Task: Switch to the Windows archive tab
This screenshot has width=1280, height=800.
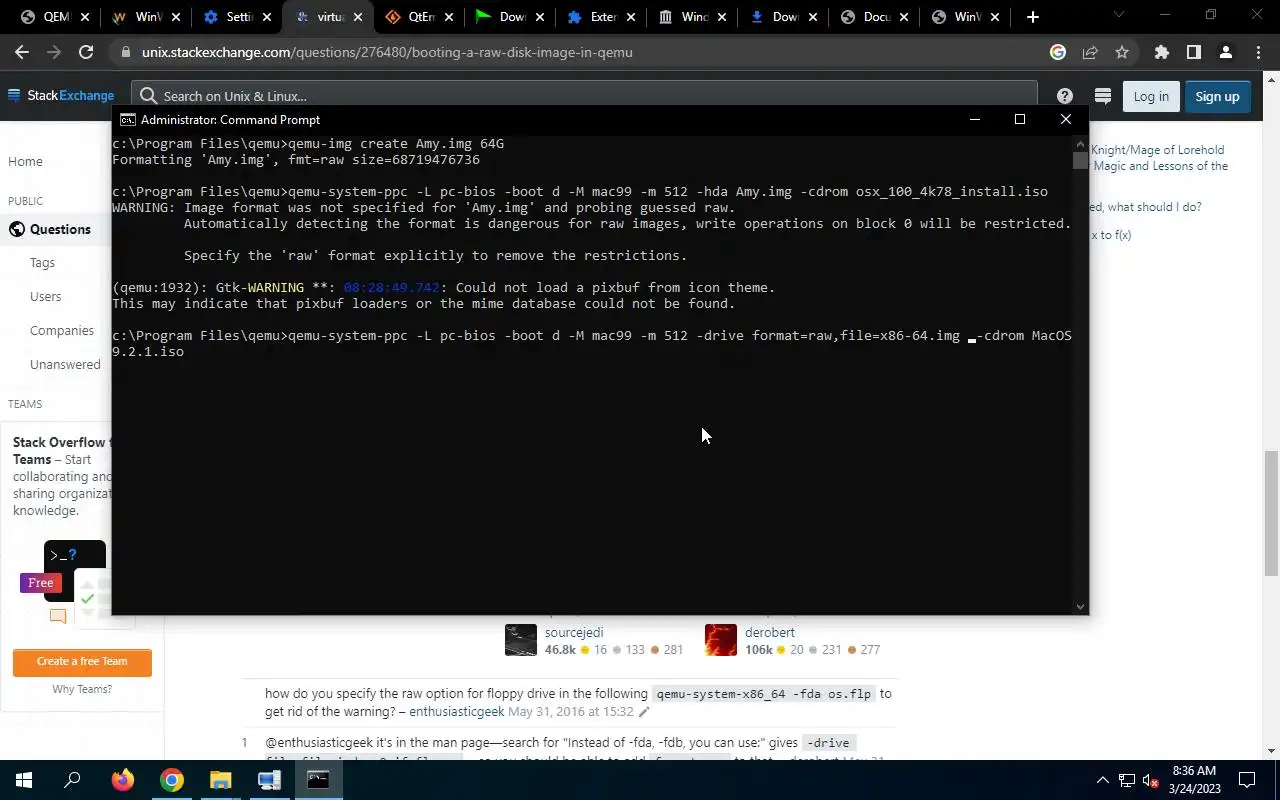Action: point(694,17)
